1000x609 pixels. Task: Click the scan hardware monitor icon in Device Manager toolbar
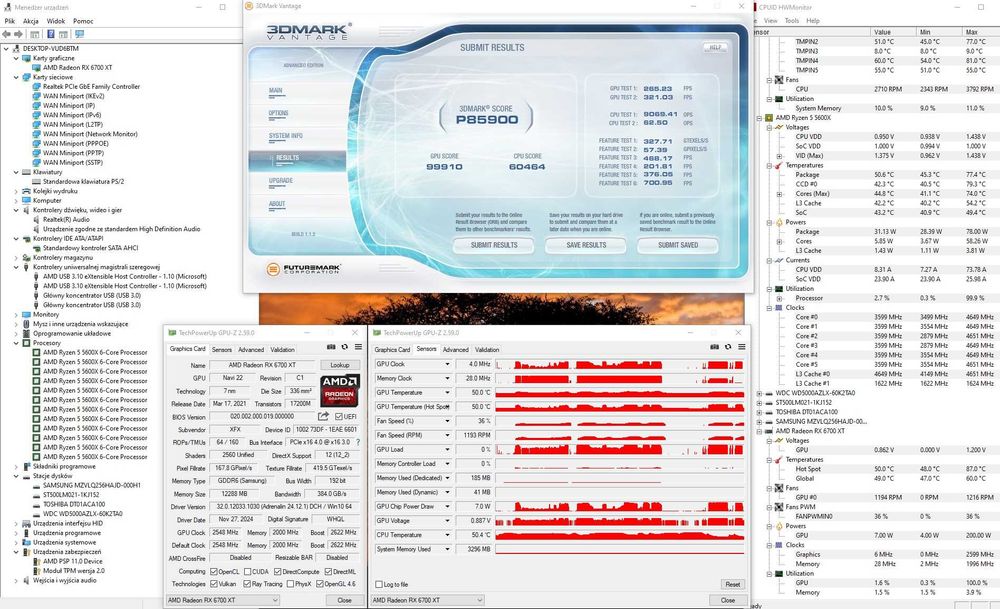[79, 34]
